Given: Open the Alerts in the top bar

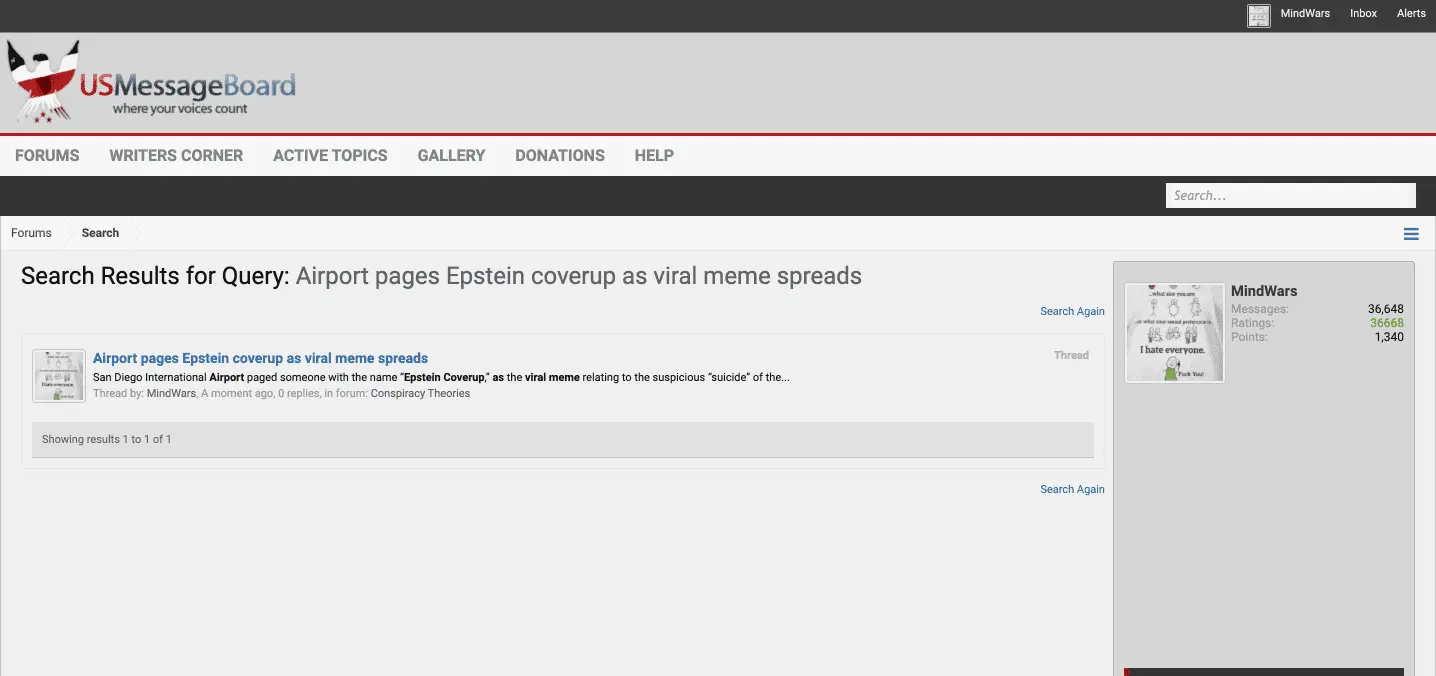Looking at the screenshot, I should coord(1411,14).
